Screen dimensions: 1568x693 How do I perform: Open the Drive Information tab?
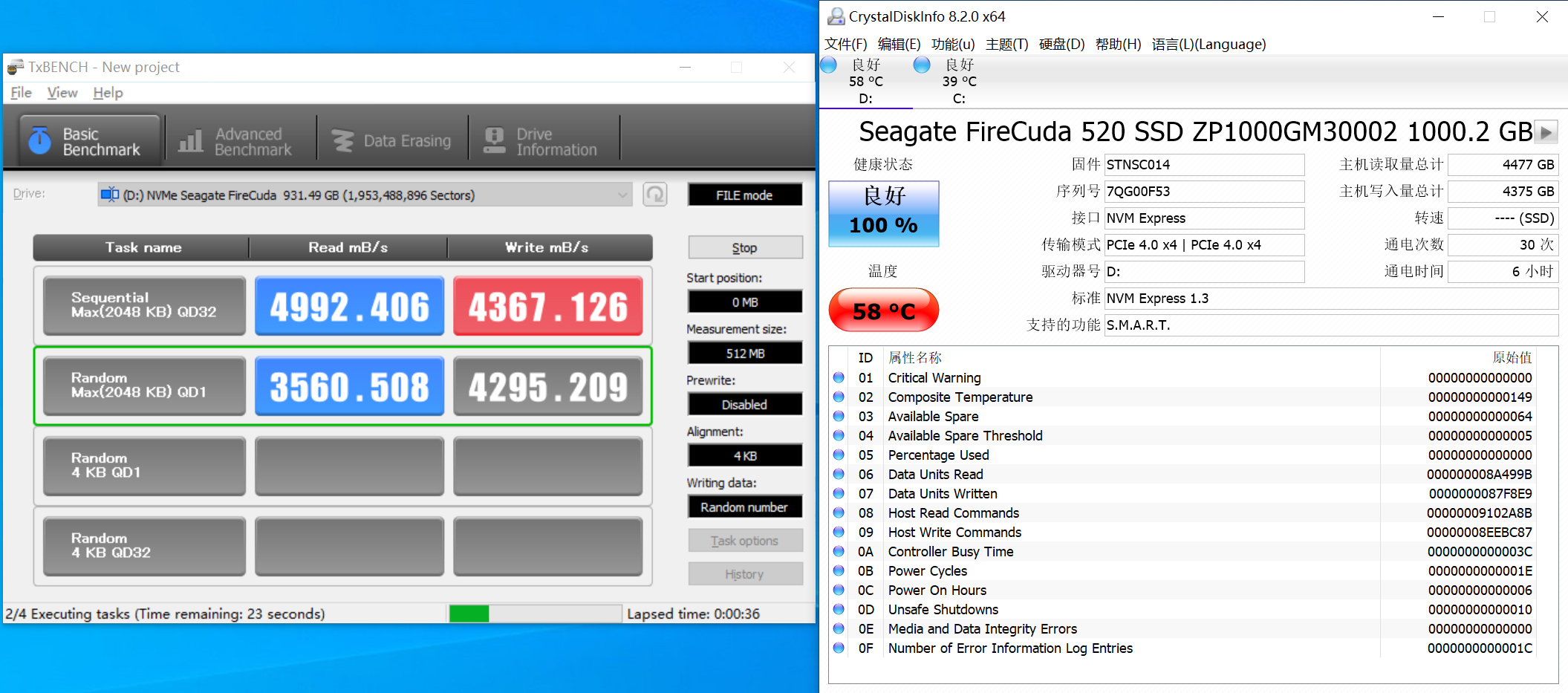click(x=542, y=141)
